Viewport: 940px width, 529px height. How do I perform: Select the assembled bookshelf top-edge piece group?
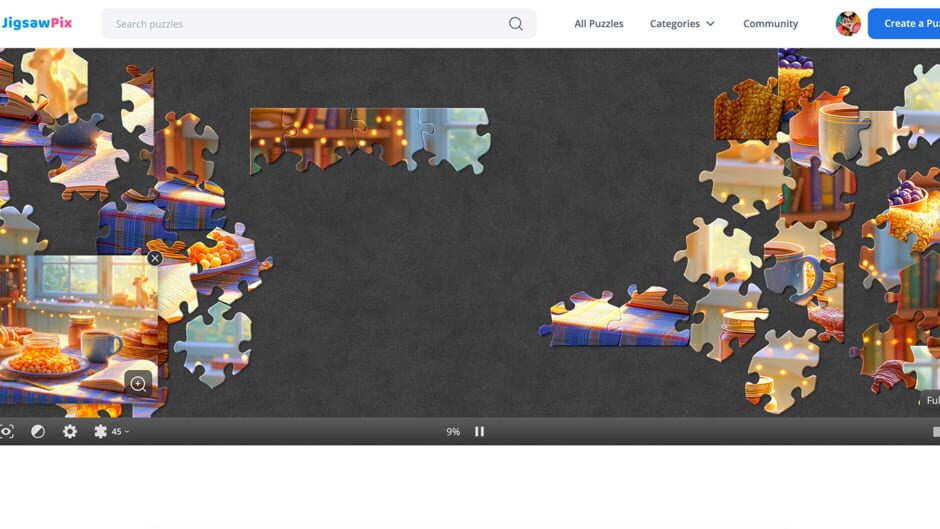[369, 140]
